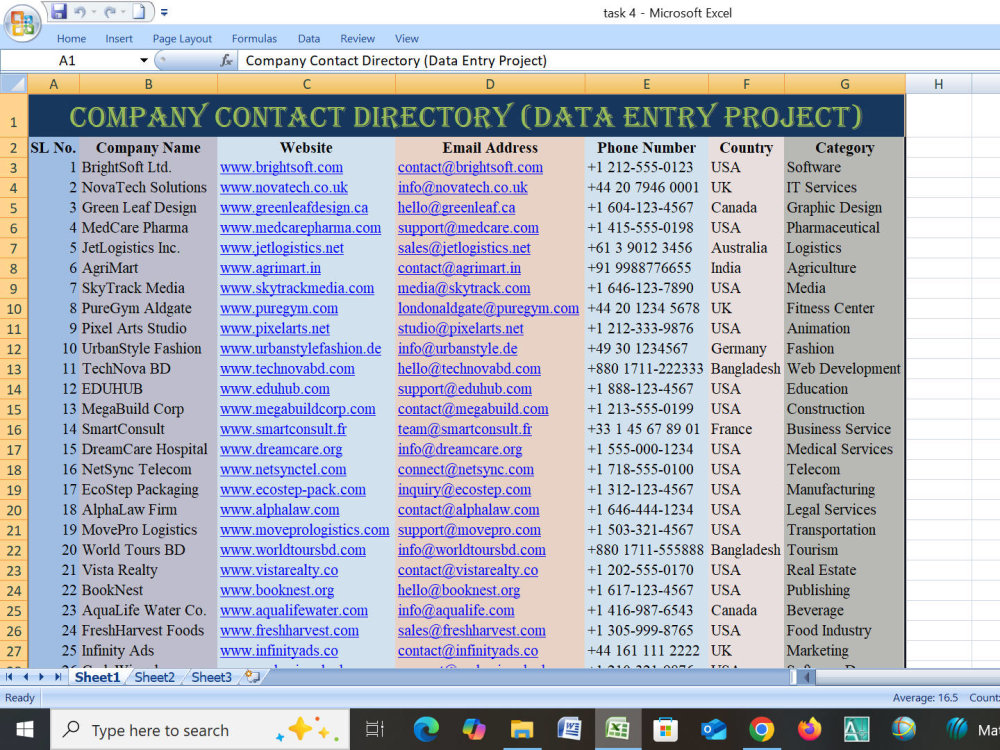Screen dimensions: 1000x750
Task: Select cell with MedCare Pharma
Action: point(148,228)
